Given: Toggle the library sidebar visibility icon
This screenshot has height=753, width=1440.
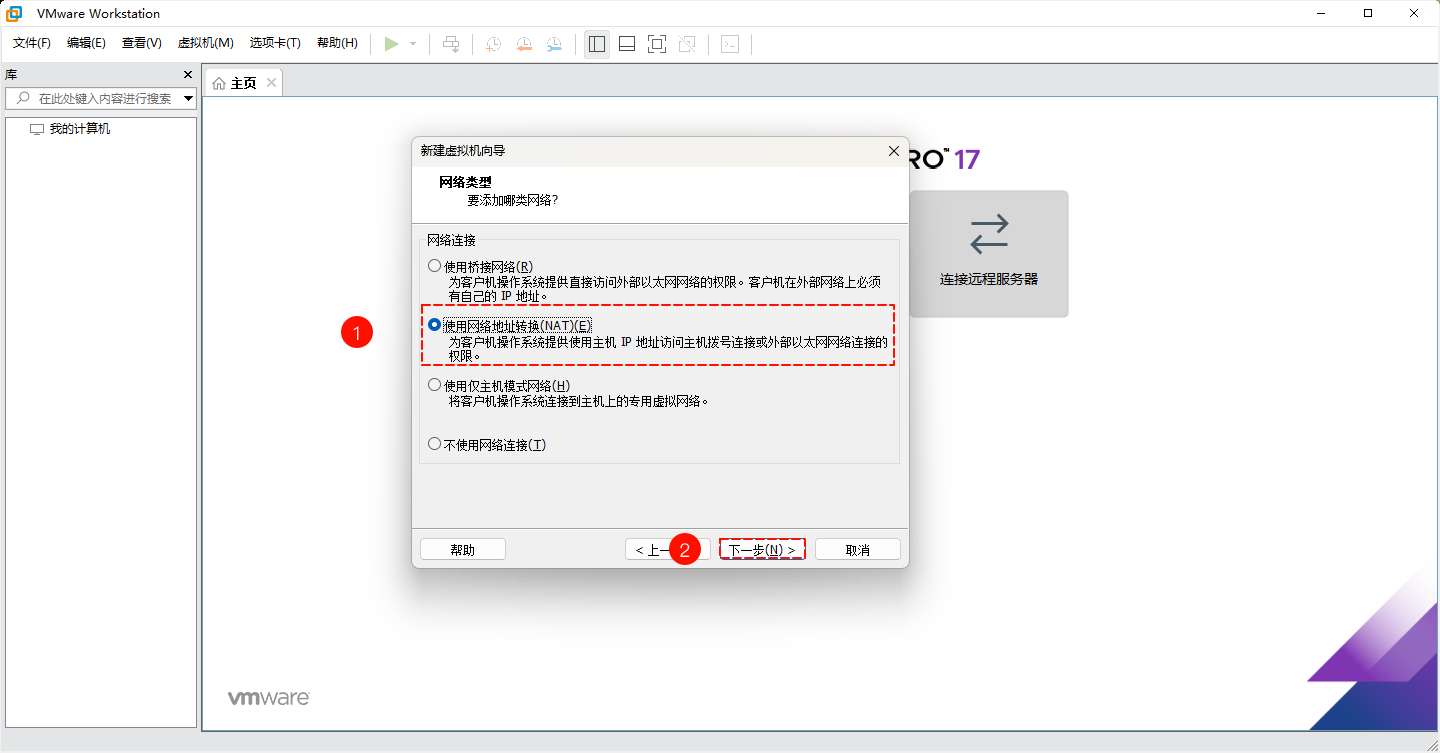Looking at the screenshot, I should (x=596, y=43).
